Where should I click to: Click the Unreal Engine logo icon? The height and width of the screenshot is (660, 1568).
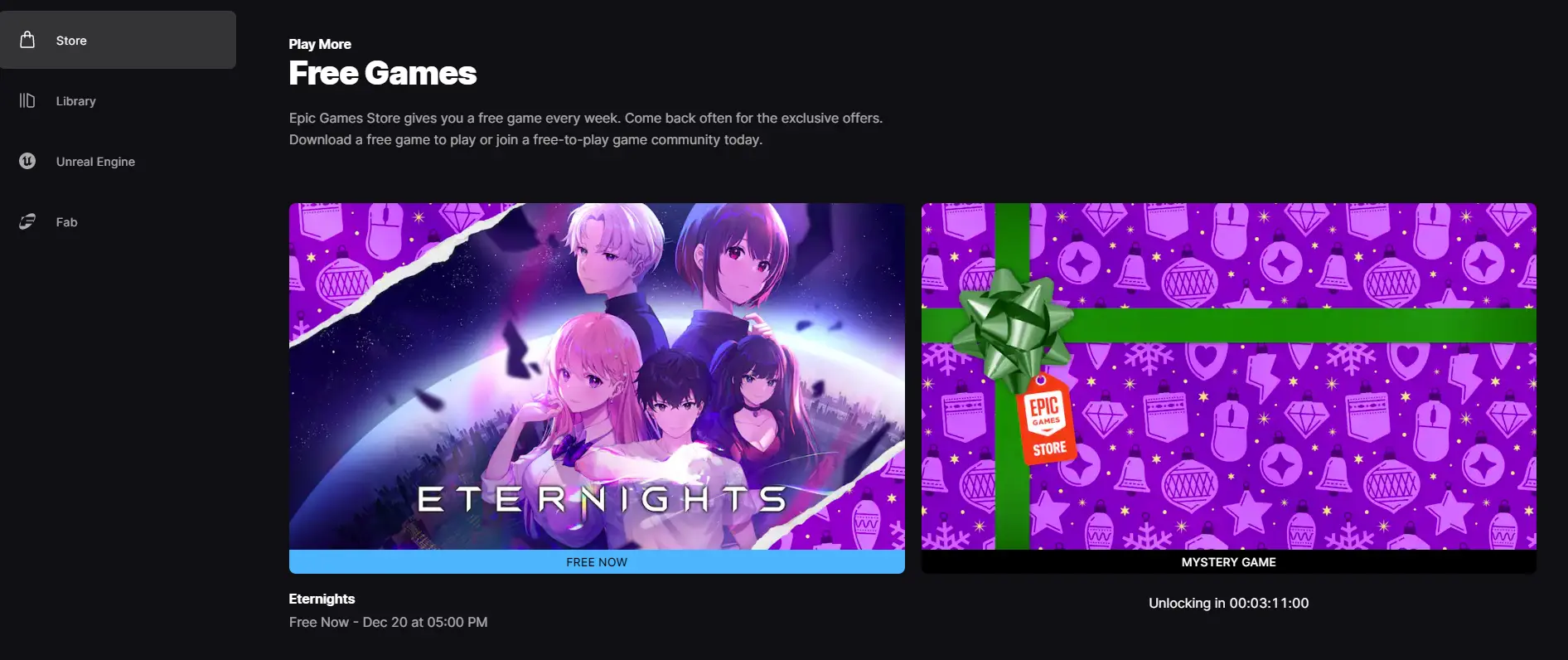coord(27,161)
